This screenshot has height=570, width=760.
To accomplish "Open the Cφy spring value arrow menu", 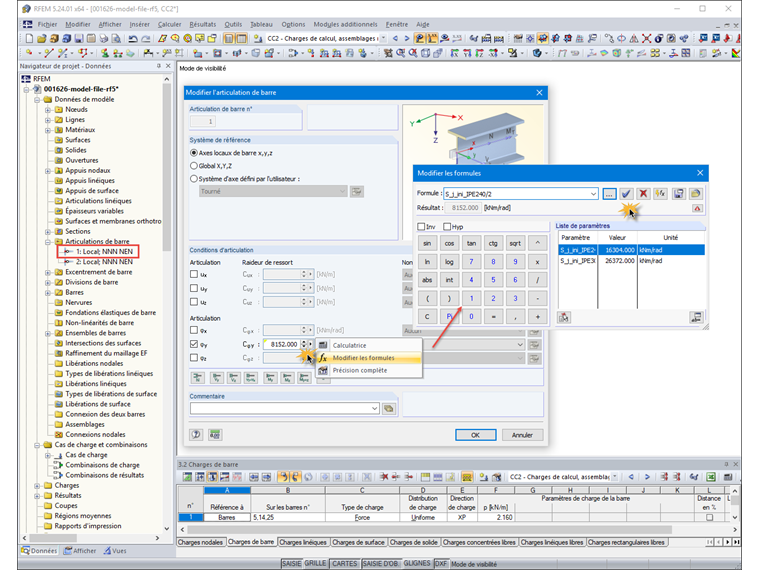I will [x=311, y=344].
